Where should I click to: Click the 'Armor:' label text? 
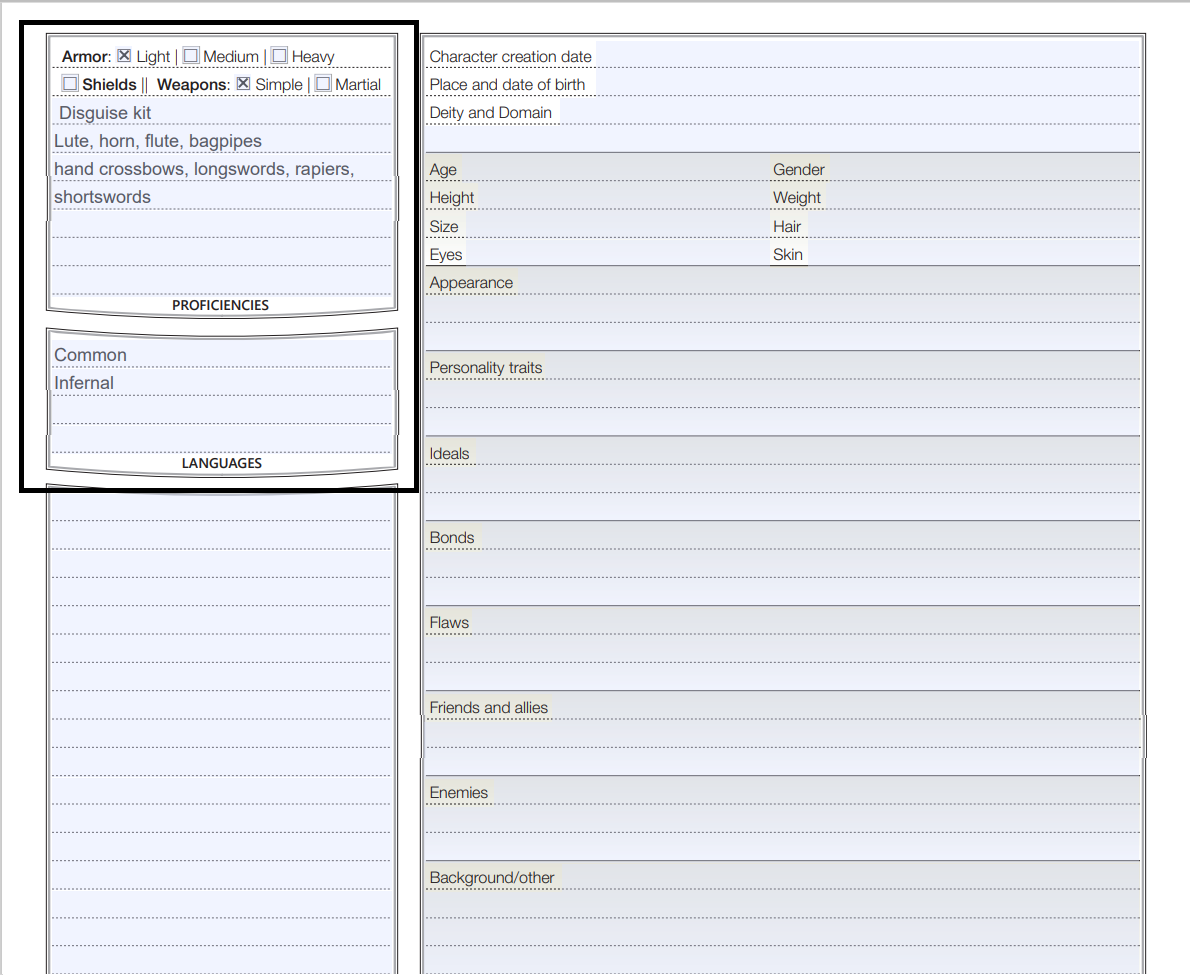pos(87,56)
